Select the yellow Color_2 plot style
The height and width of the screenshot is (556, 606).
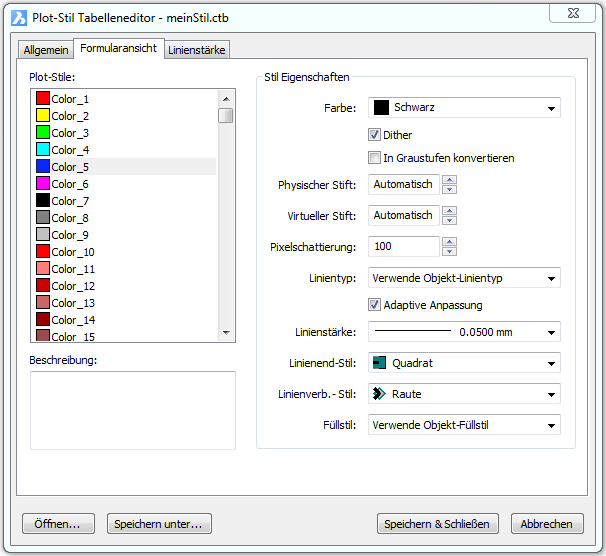tap(70, 116)
